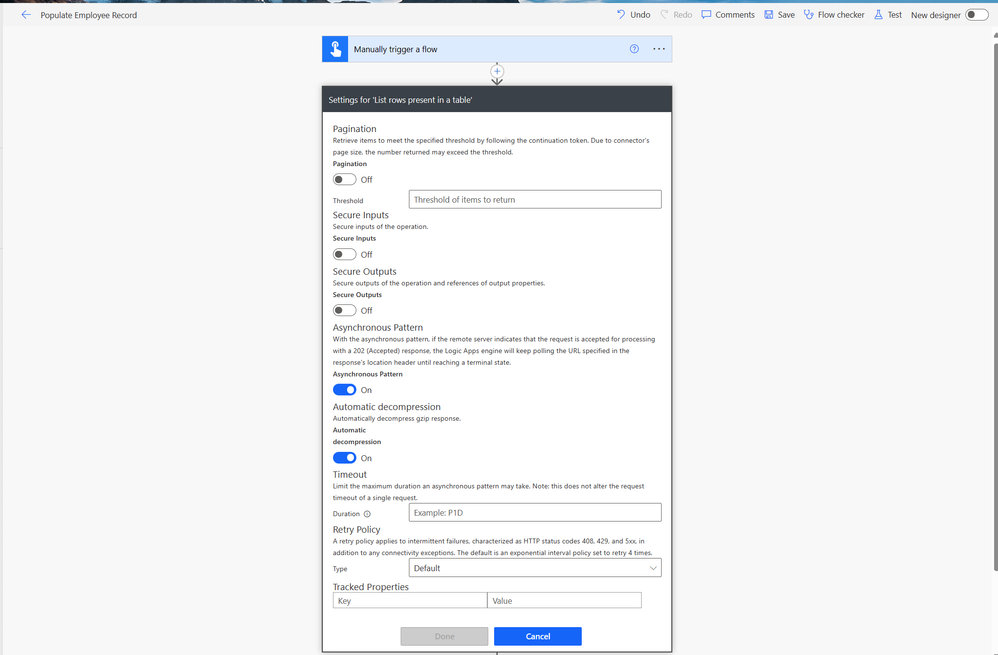Turn on the Pagination toggle

pos(344,180)
